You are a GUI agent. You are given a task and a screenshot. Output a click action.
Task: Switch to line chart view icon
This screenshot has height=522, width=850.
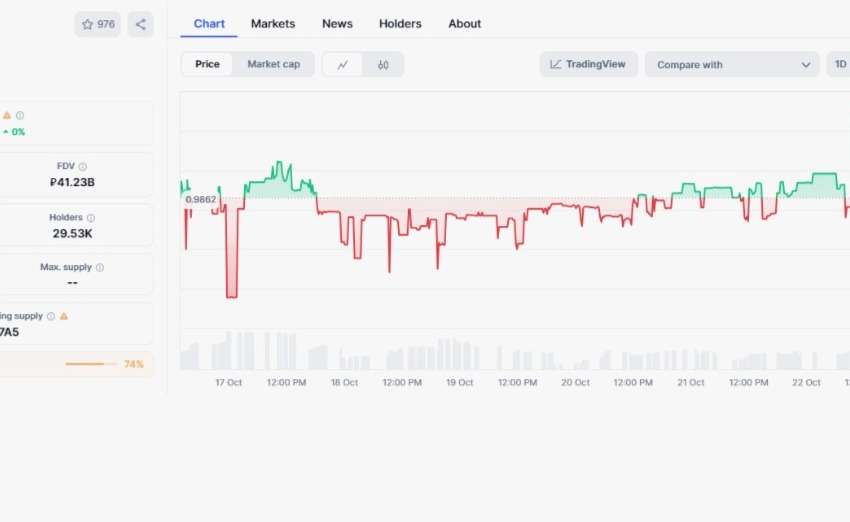tap(343, 65)
